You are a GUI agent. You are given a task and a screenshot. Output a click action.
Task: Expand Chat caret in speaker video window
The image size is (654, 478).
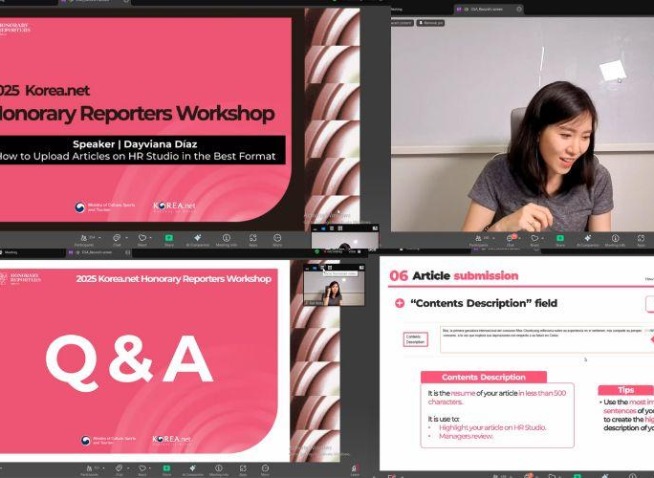(x=519, y=238)
